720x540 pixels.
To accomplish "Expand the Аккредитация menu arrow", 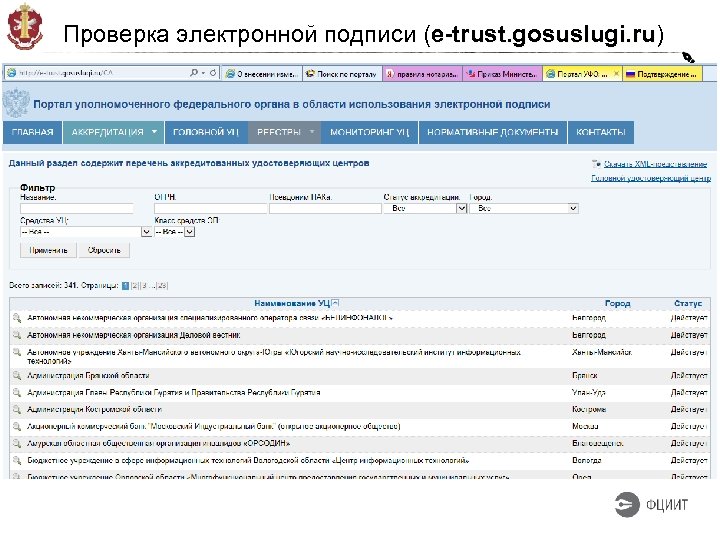I will (x=155, y=132).
